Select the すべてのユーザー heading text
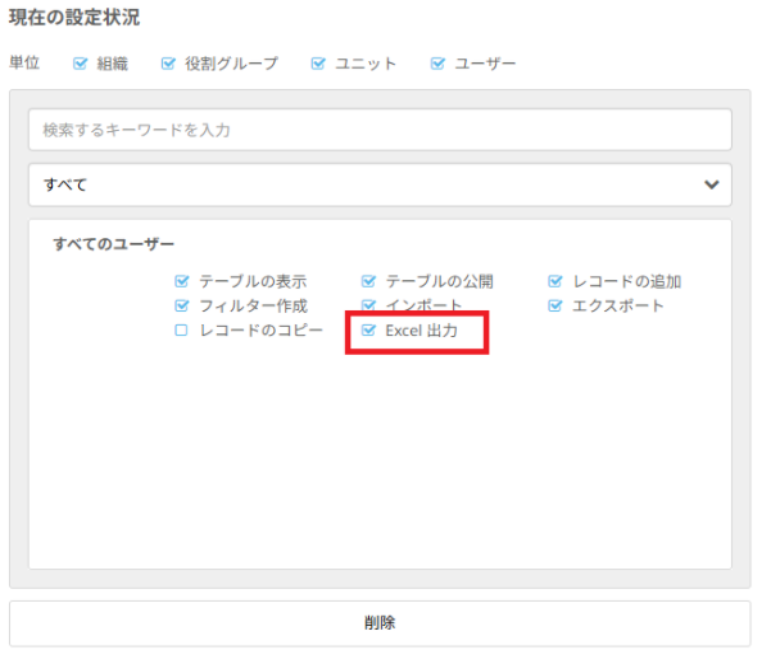 click(114, 244)
